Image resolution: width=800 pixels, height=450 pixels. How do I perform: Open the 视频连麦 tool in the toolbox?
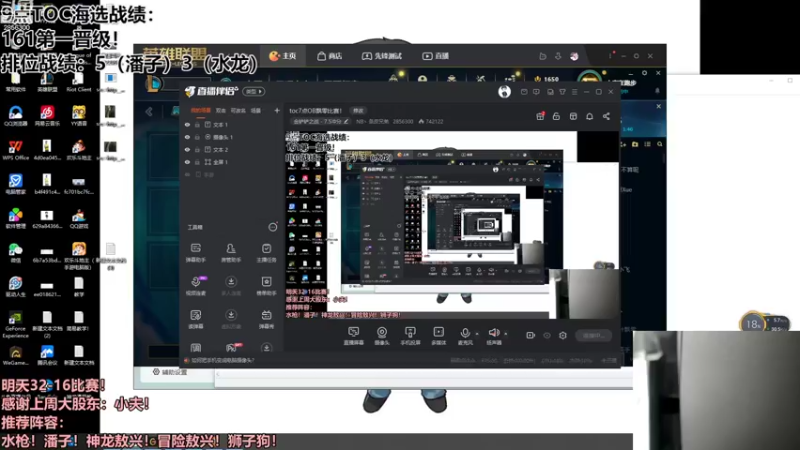point(195,286)
